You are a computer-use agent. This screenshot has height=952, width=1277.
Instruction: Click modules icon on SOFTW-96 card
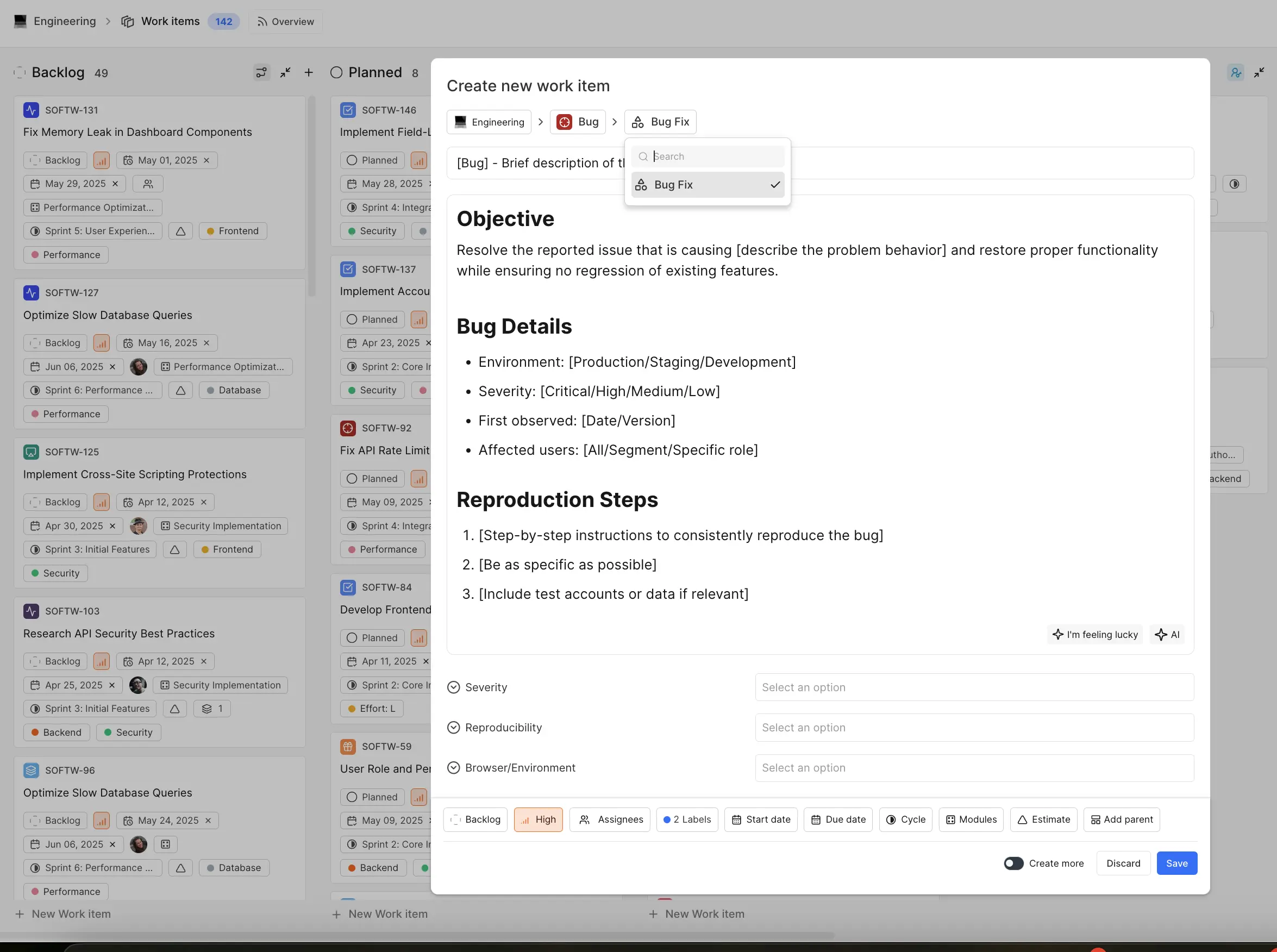point(165,844)
